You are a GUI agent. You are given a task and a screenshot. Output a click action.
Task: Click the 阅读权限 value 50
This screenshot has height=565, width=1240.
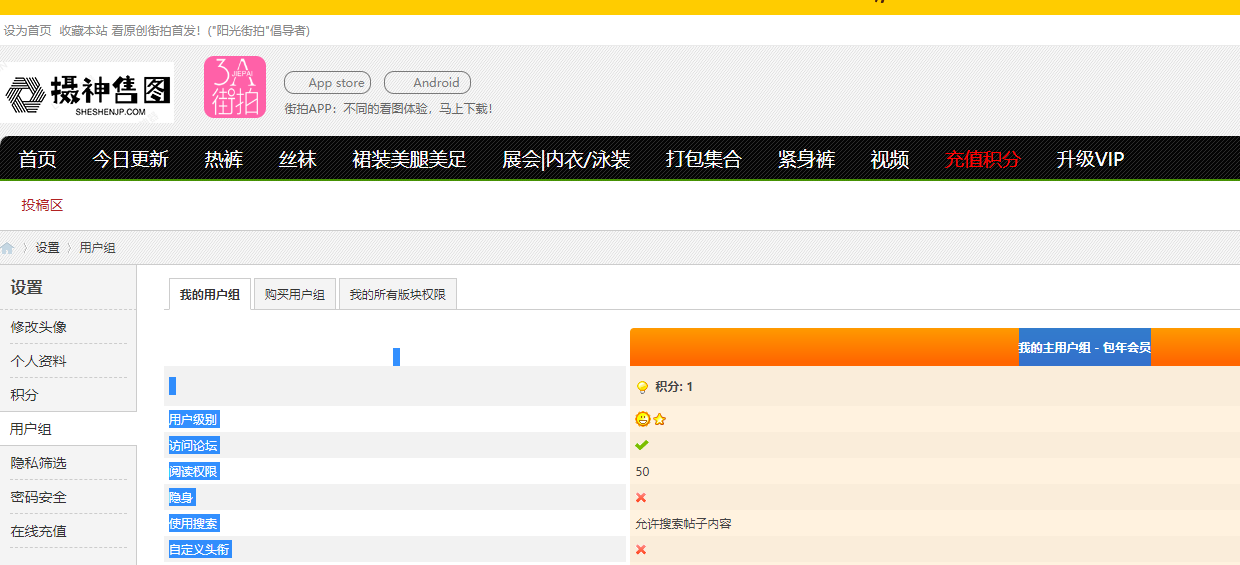pyautogui.click(x=642, y=471)
